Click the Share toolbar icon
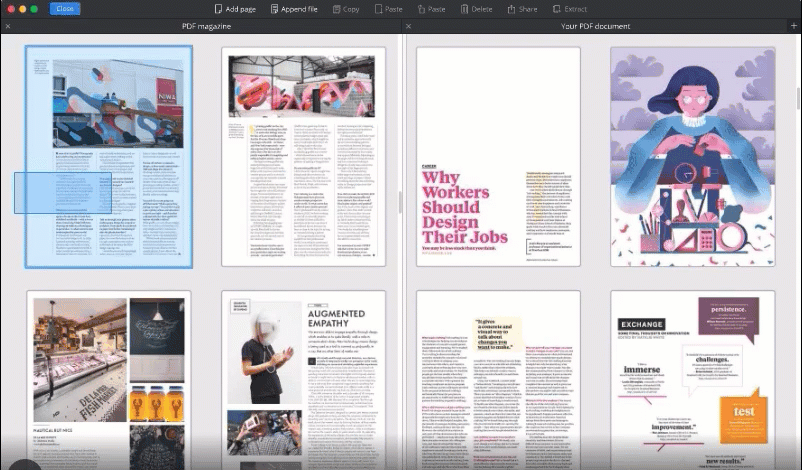The height and width of the screenshot is (470, 802). click(511, 9)
